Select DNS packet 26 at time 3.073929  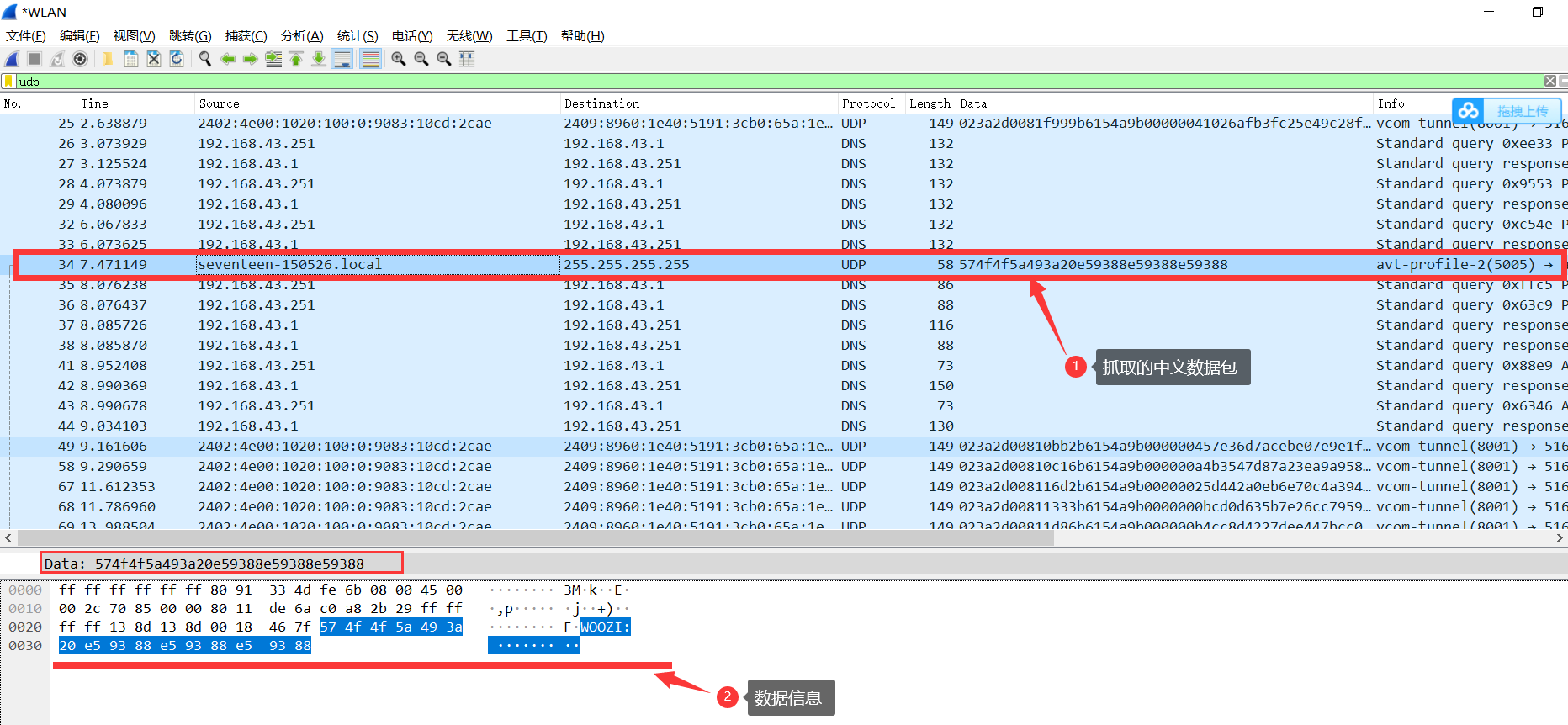coord(784,144)
